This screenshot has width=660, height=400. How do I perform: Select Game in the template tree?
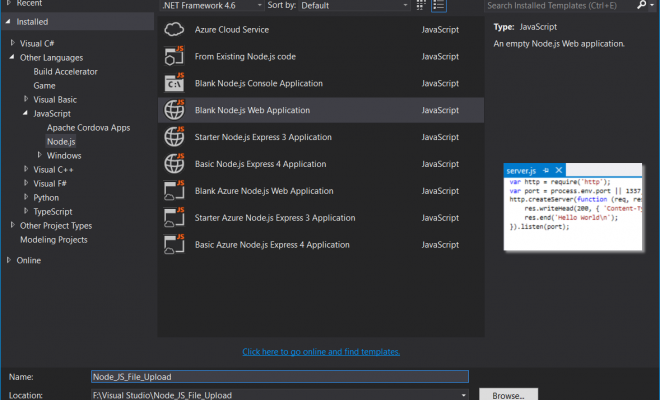coord(44,85)
